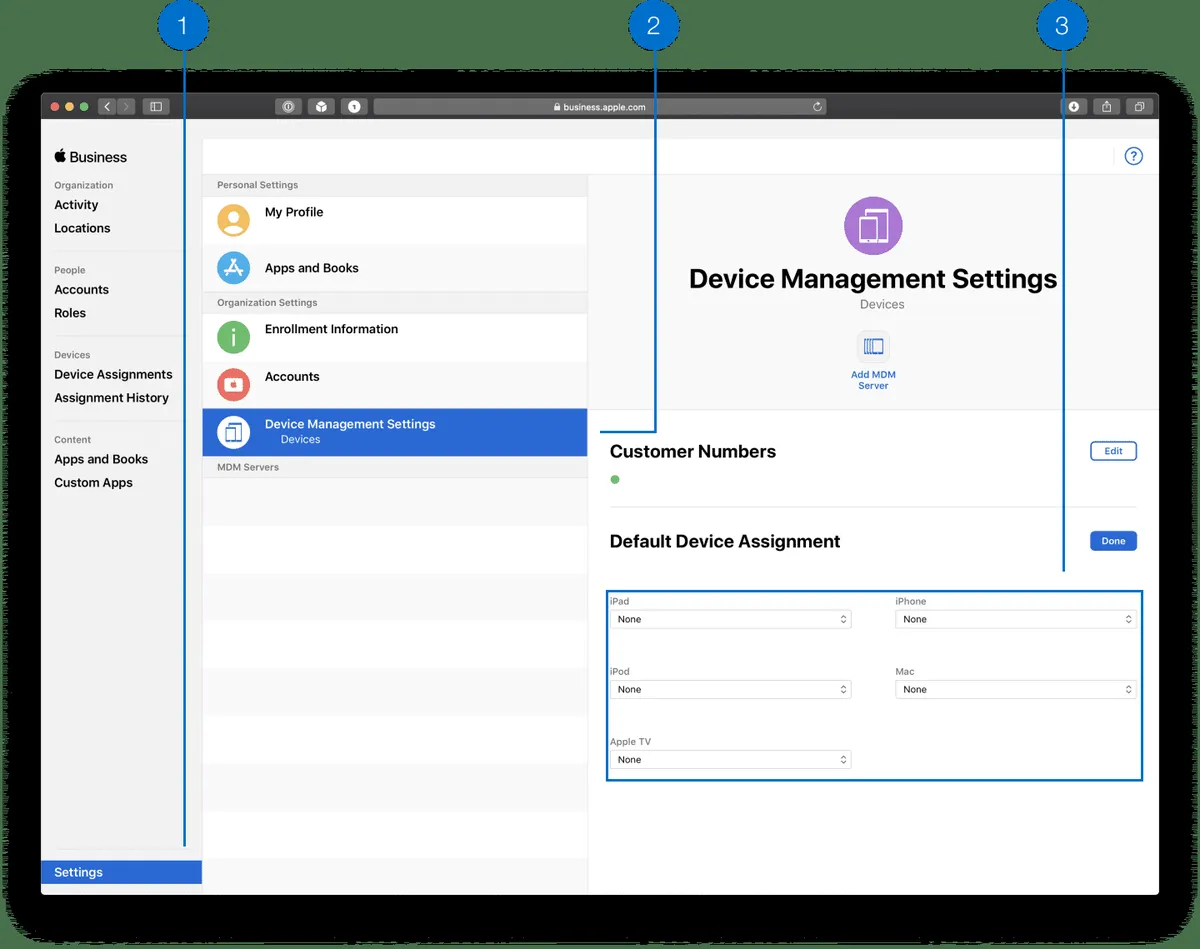Expand the Mac assignment dropdown

[1015, 690]
